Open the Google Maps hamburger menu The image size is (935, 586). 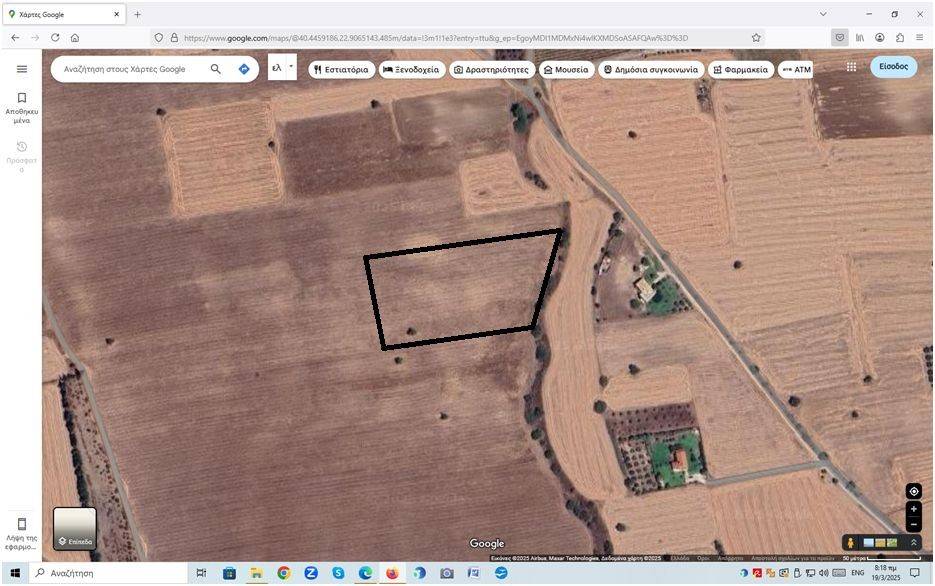click(x=22, y=69)
